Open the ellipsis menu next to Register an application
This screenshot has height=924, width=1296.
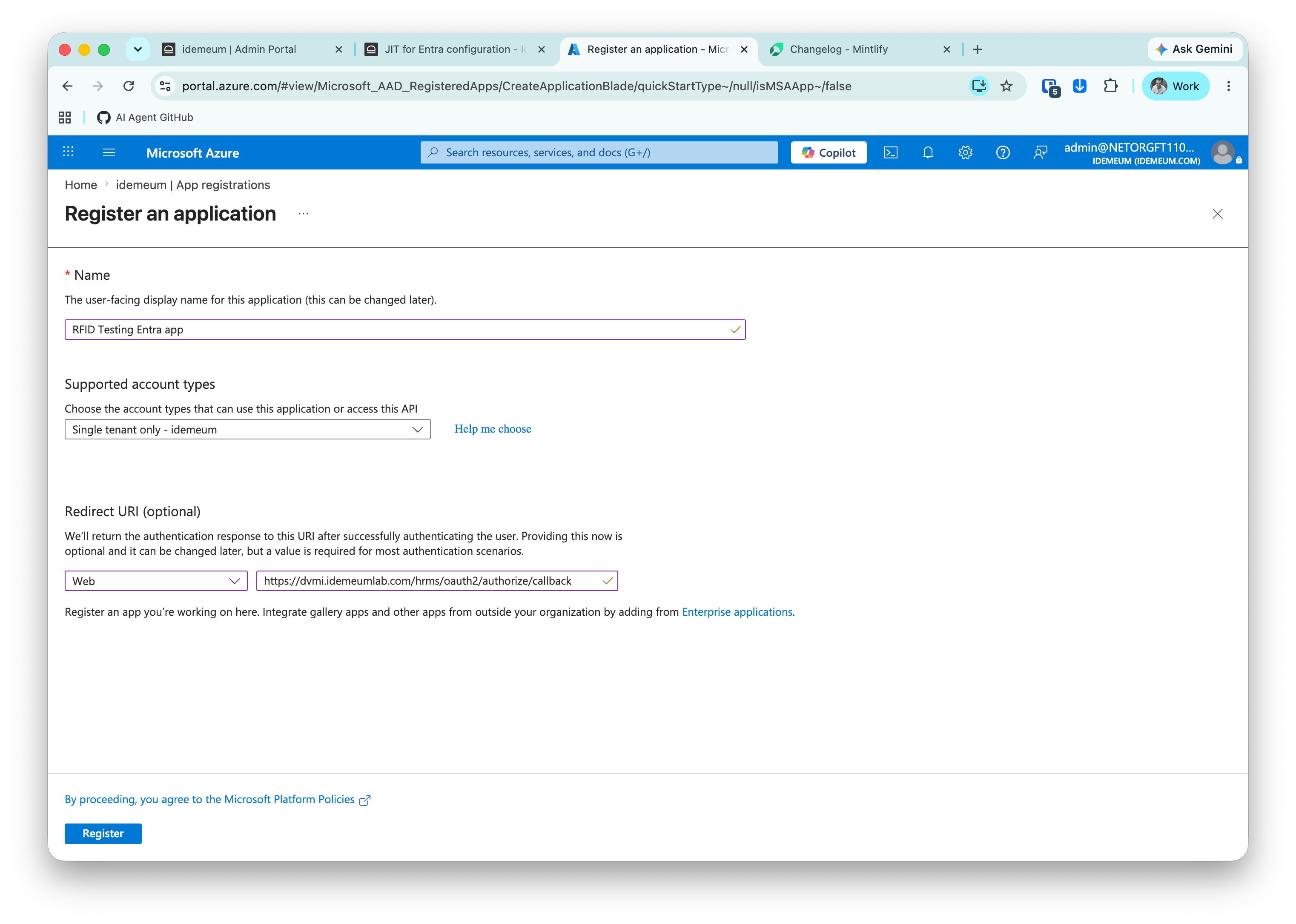303,214
